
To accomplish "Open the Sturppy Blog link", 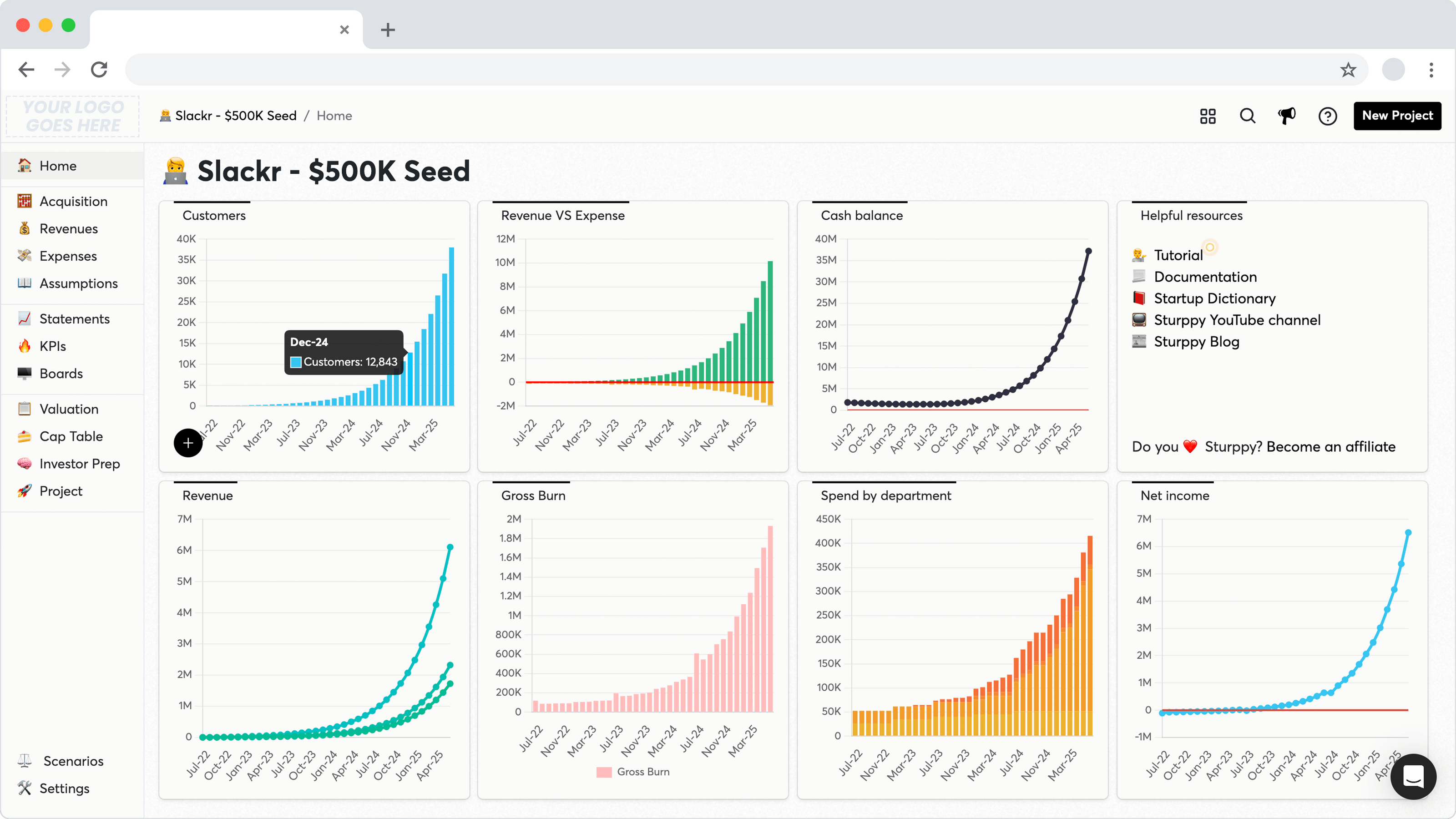I will point(1197,341).
